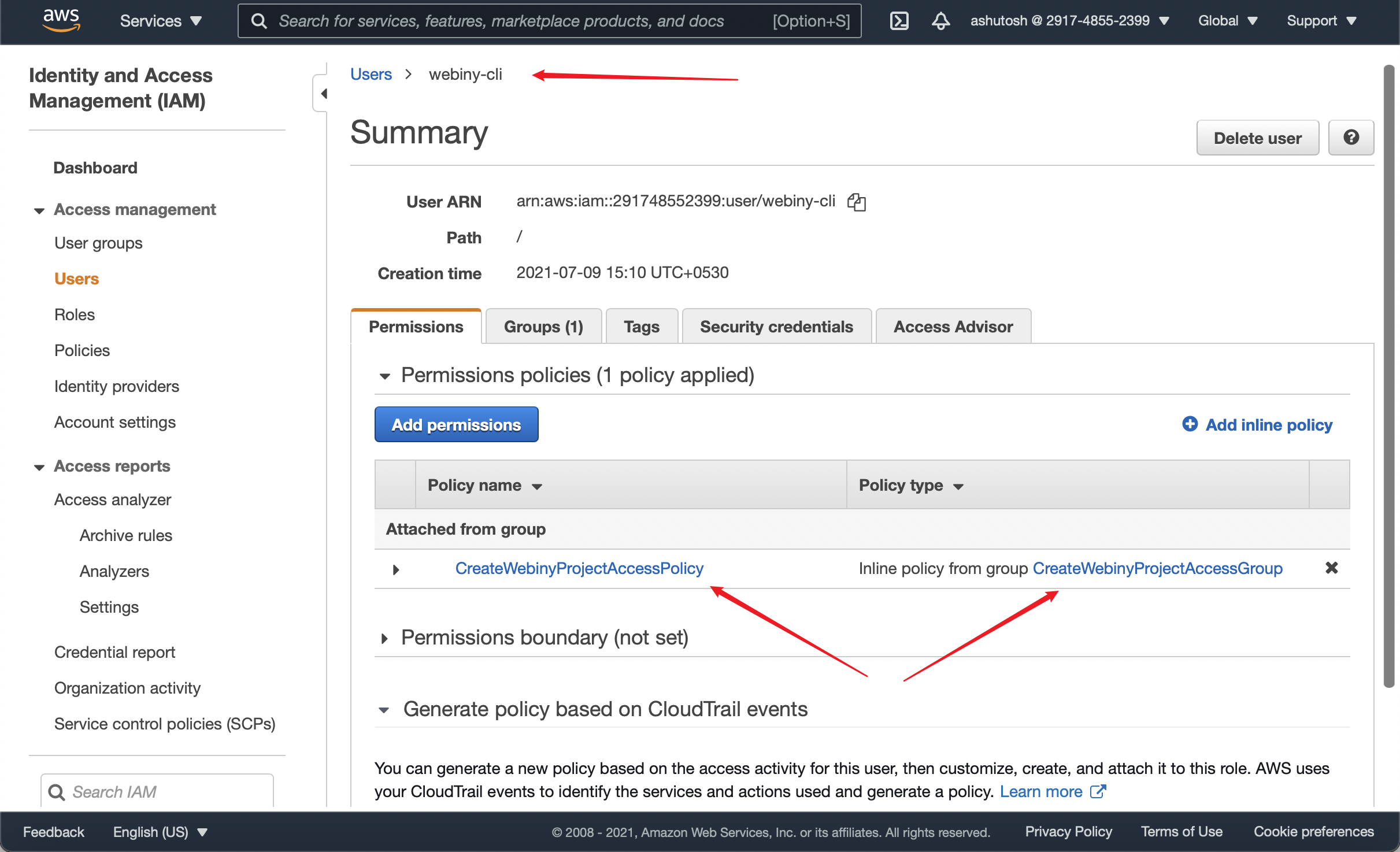This screenshot has height=852, width=1400.
Task: Expand the Permissions boundary section
Action: pyautogui.click(x=384, y=638)
